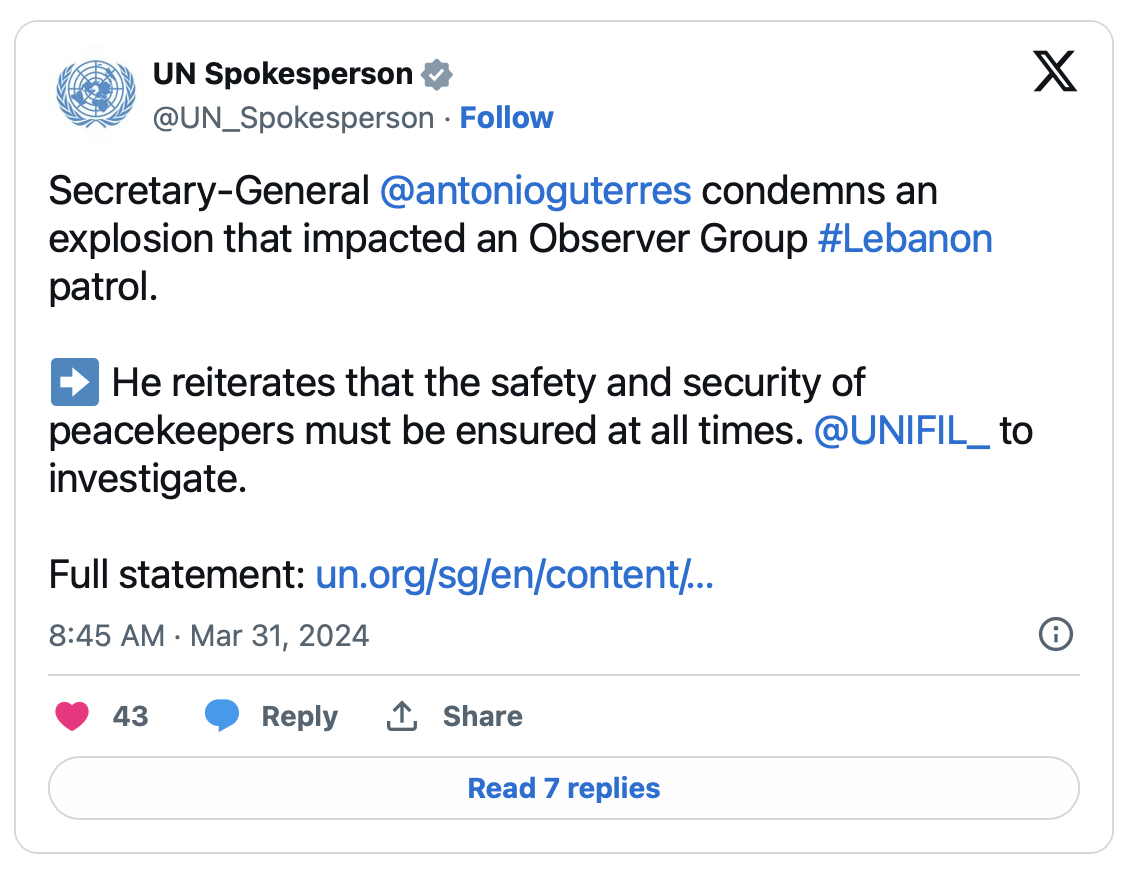Click the verified badge beside UN Spokesperson
1126x870 pixels.
[437, 74]
